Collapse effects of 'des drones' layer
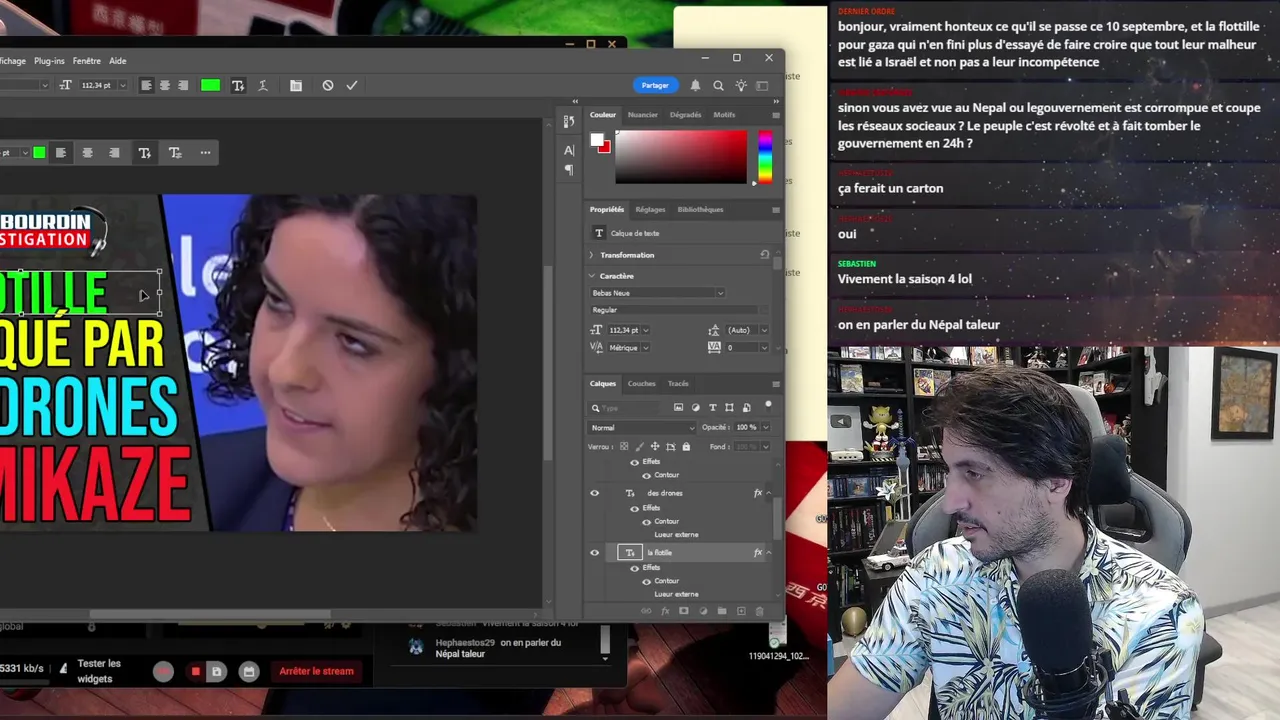The height and width of the screenshot is (720, 1280). [769, 493]
